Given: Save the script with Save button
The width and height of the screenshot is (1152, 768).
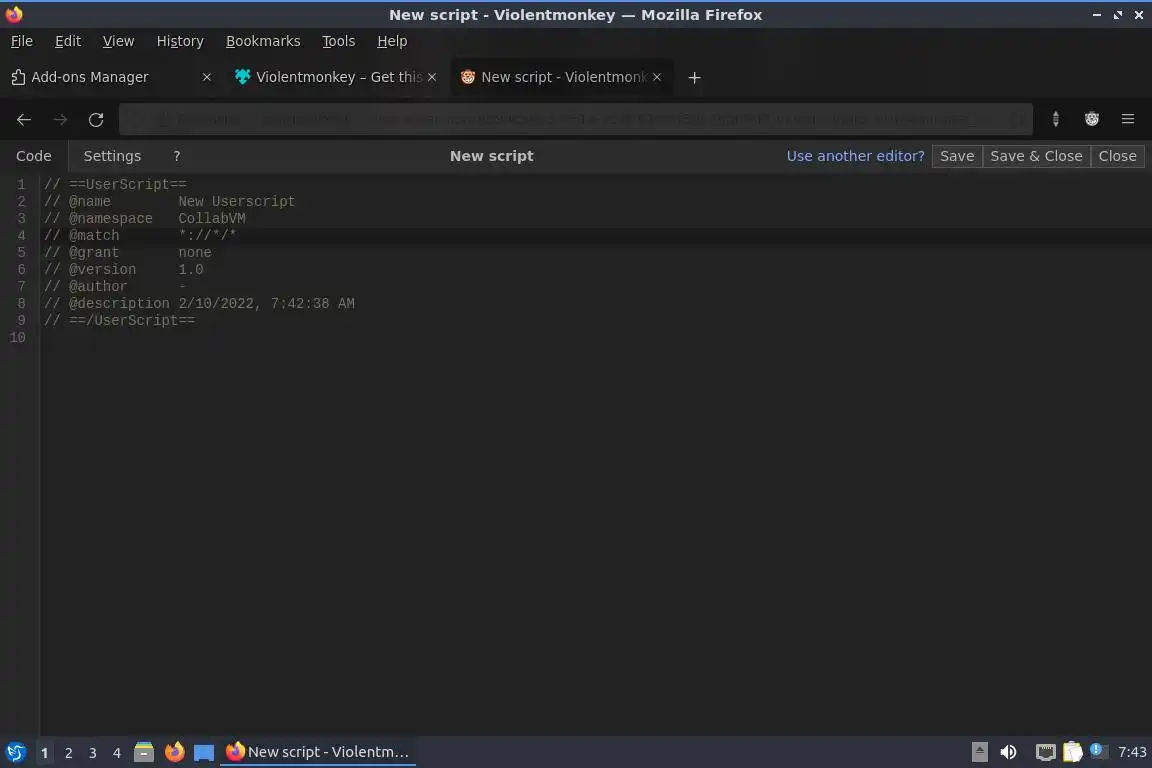Looking at the screenshot, I should click(x=957, y=156).
